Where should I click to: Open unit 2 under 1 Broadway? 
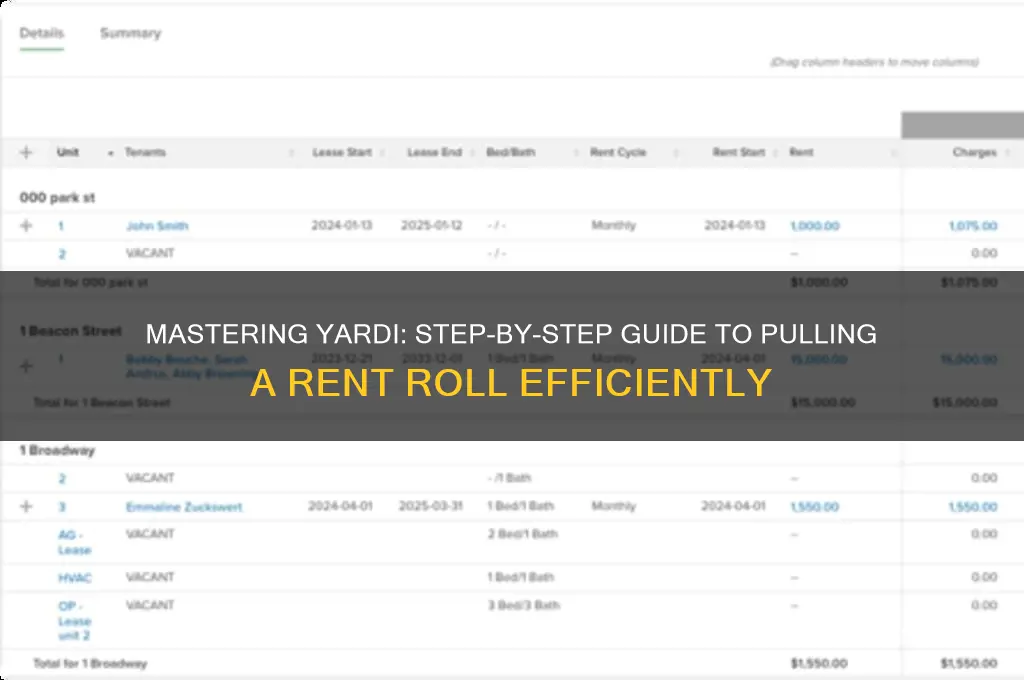[x=62, y=478]
